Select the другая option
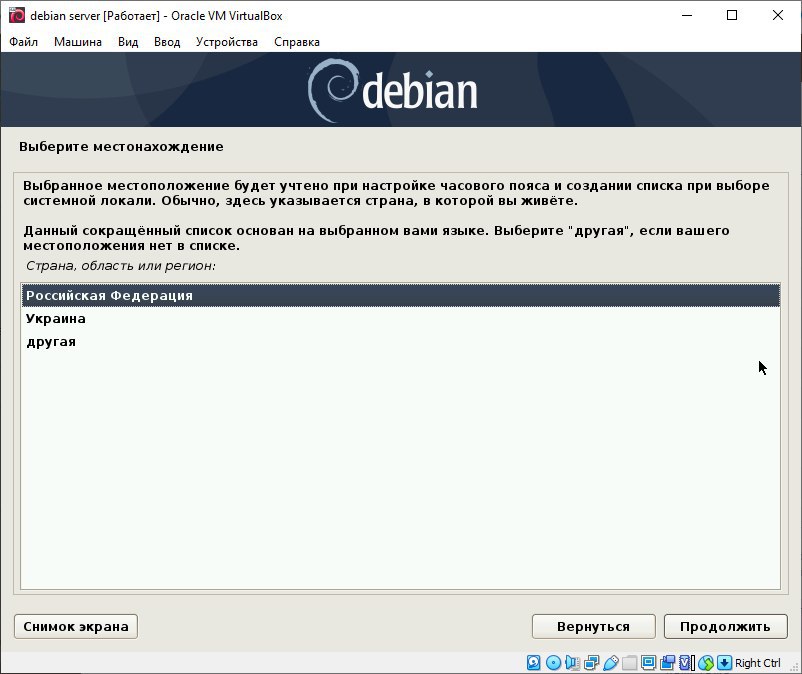This screenshot has height=674, width=802. [400, 342]
